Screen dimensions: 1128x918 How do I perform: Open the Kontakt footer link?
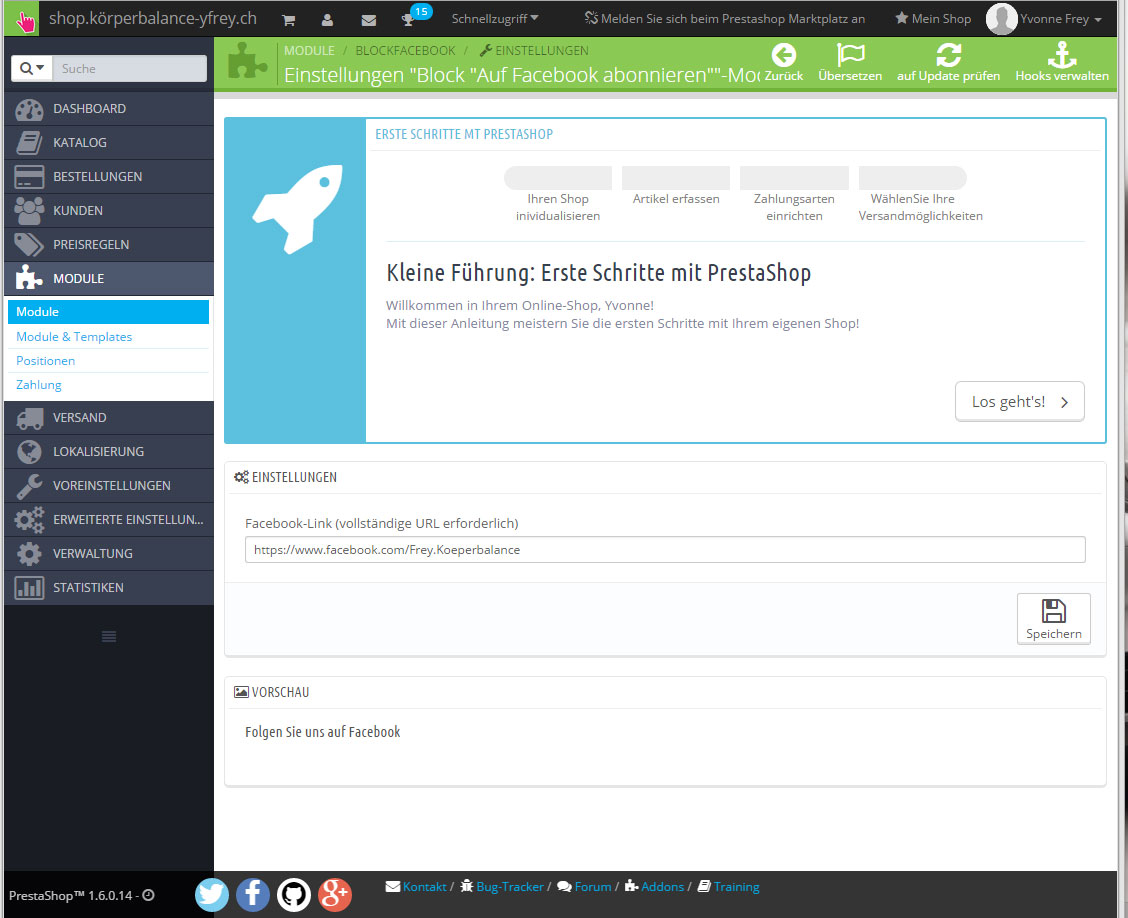(417, 886)
